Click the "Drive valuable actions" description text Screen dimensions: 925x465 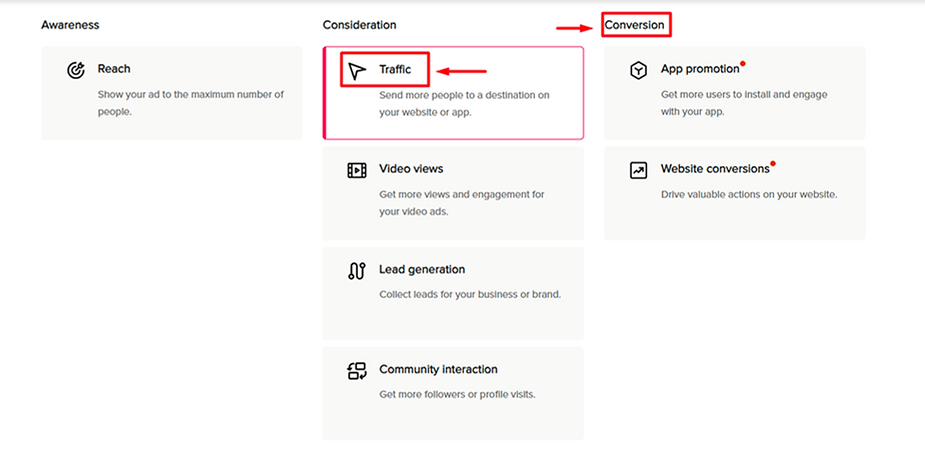click(x=749, y=194)
